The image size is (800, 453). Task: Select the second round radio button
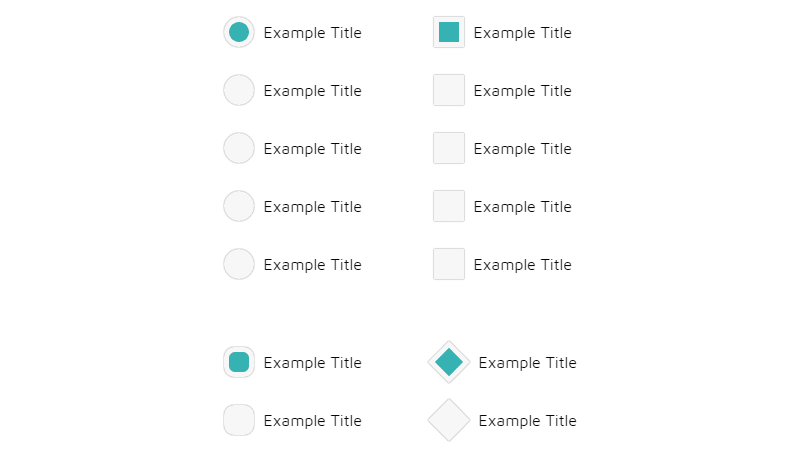coord(239,90)
